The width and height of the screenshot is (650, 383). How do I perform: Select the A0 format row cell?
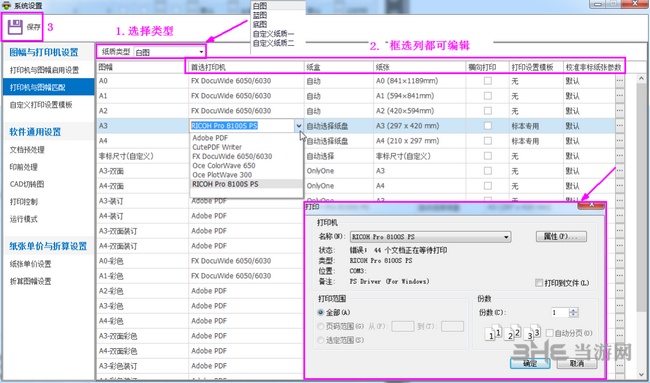click(x=142, y=81)
